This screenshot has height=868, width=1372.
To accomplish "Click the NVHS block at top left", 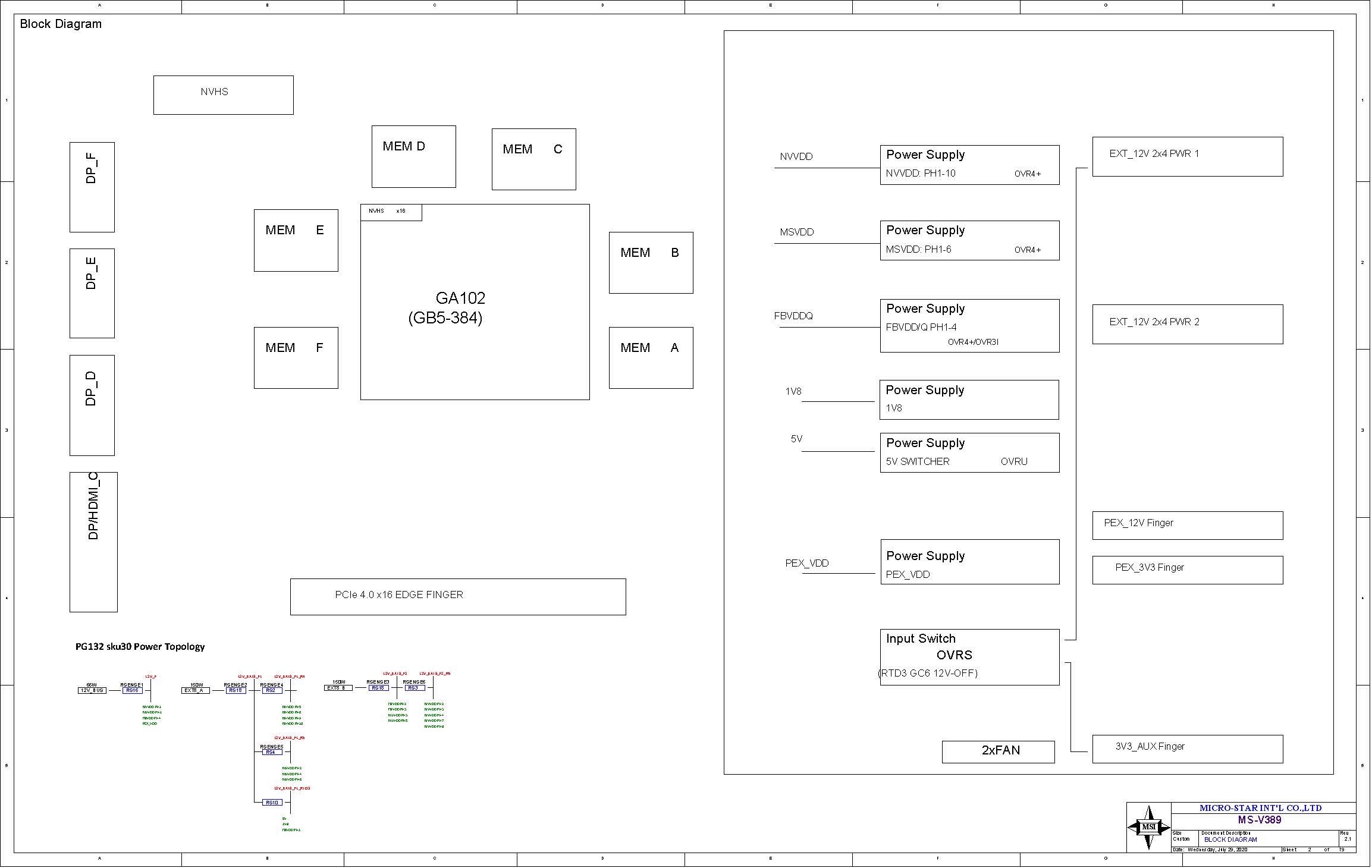I will (x=223, y=95).
